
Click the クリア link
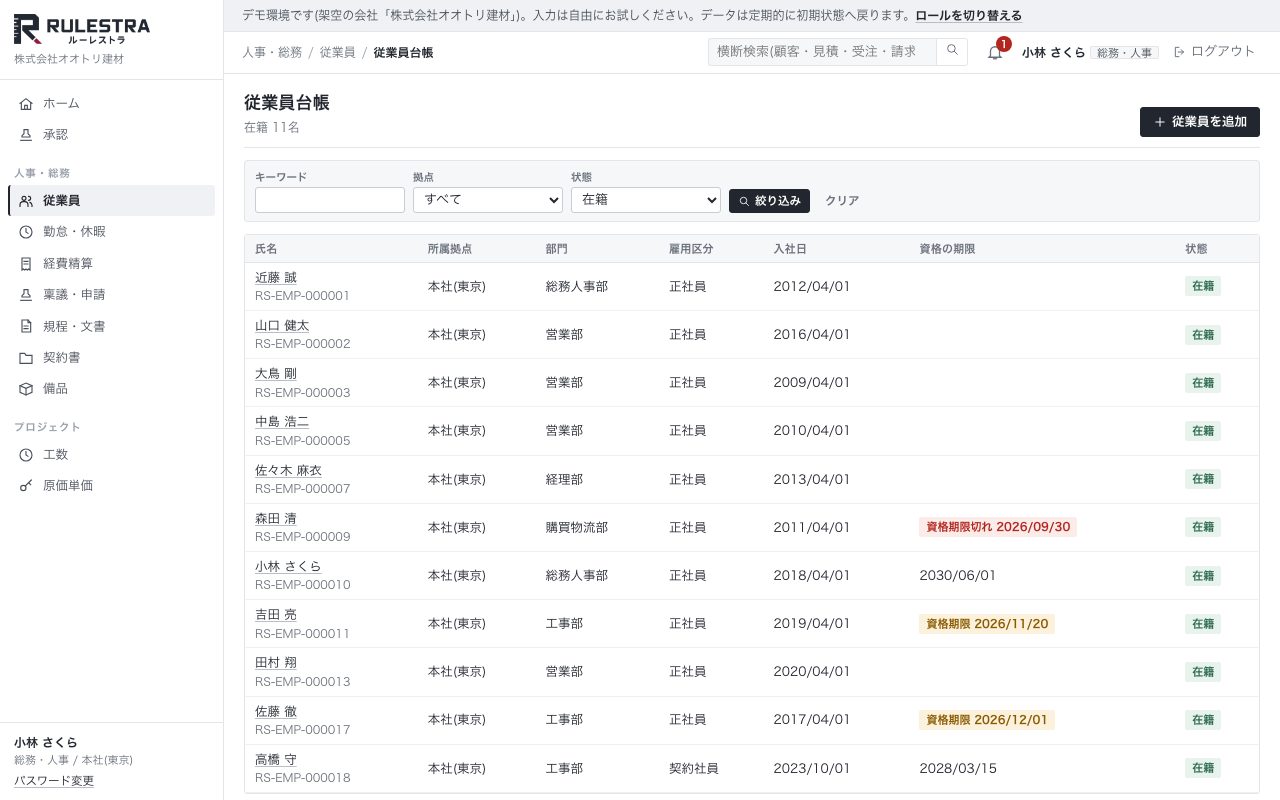pyautogui.click(x=842, y=200)
